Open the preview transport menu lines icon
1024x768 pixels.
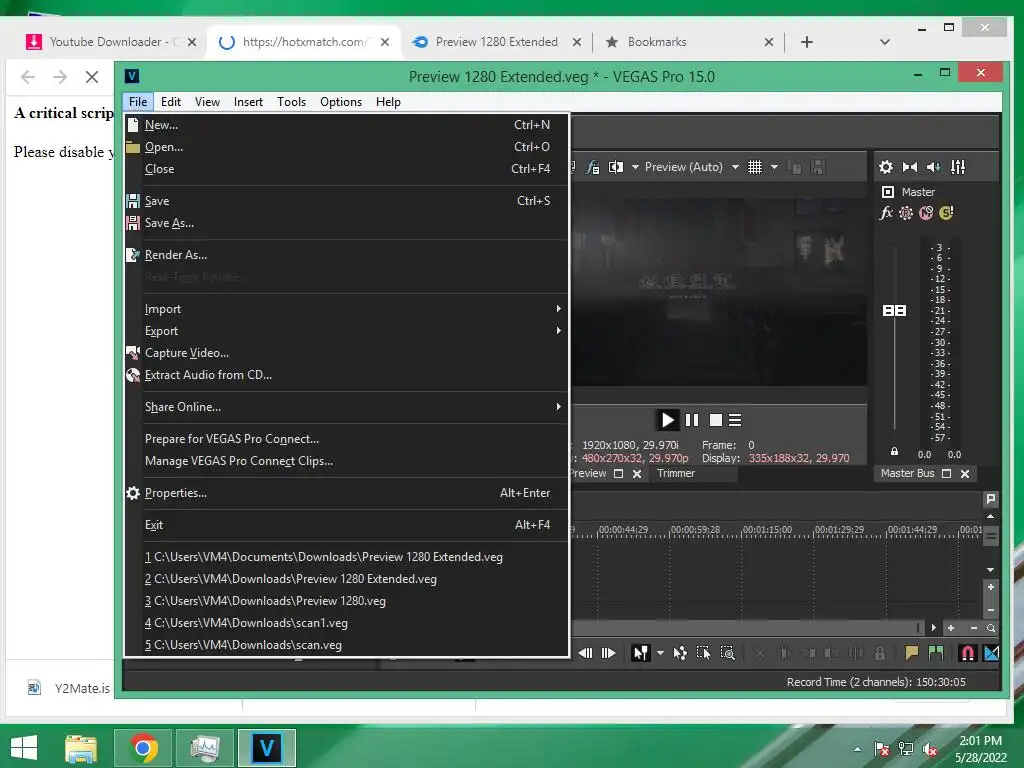(x=735, y=420)
